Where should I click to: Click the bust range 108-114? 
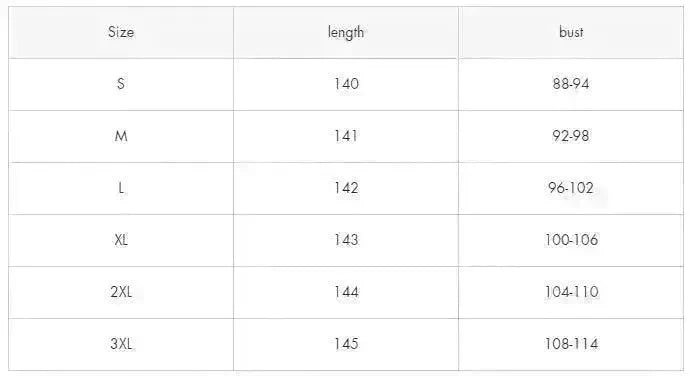[571, 344]
